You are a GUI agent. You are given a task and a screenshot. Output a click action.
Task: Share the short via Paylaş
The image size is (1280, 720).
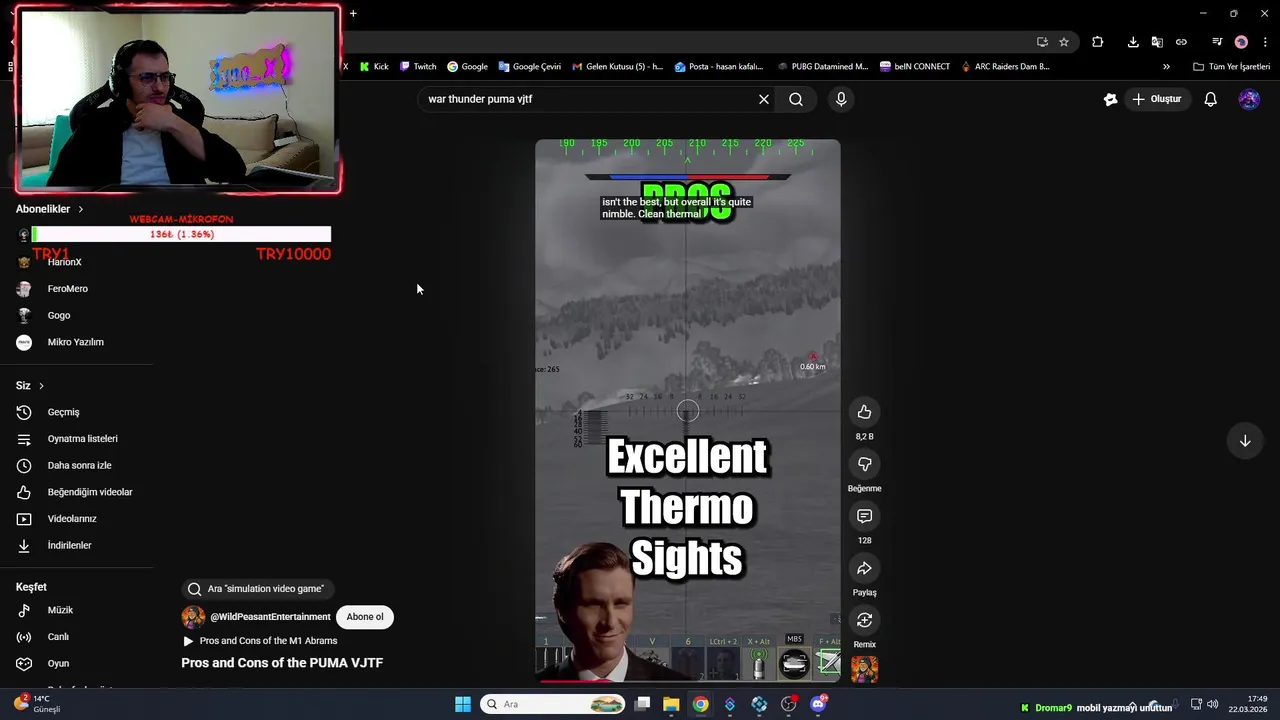(864, 568)
